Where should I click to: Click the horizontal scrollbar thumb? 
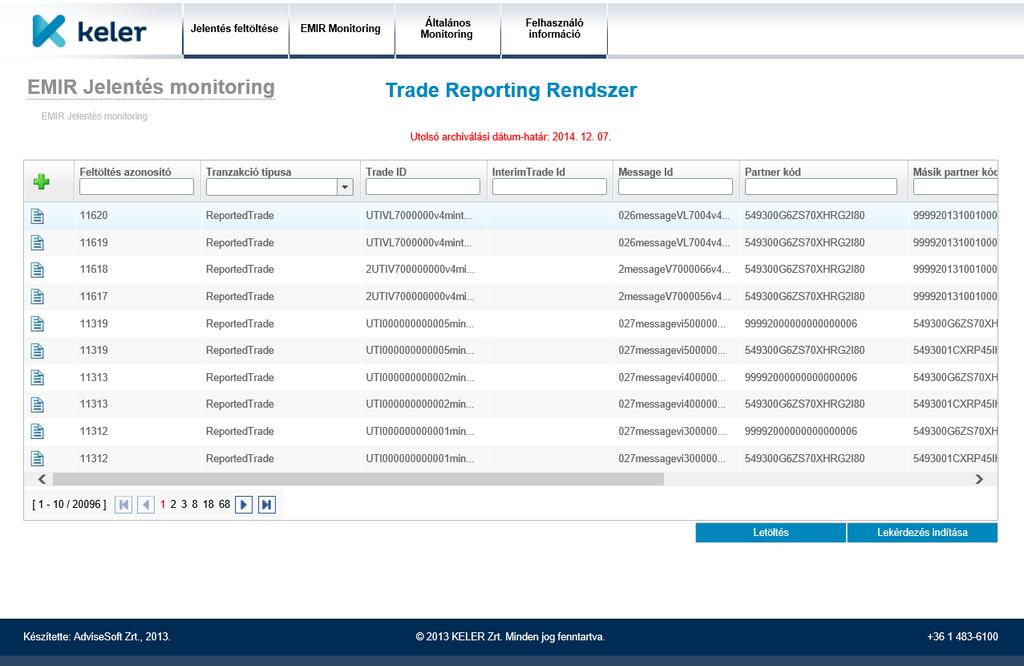tap(358, 479)
